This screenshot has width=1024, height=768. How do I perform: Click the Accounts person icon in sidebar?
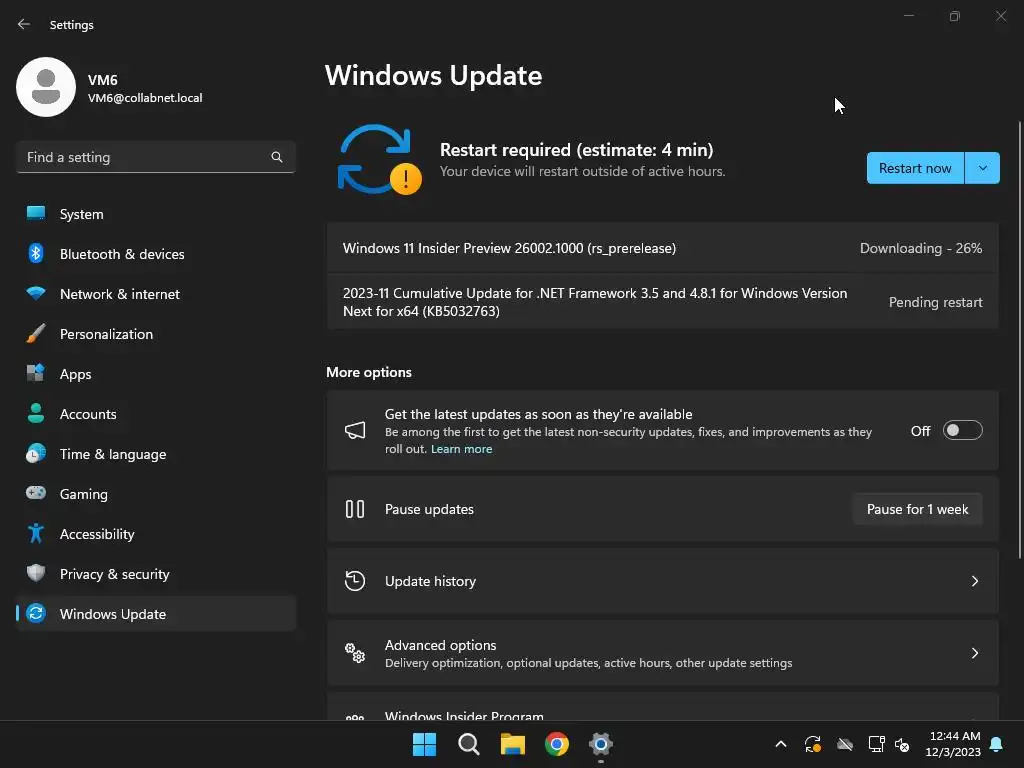[x=36, y=413]
